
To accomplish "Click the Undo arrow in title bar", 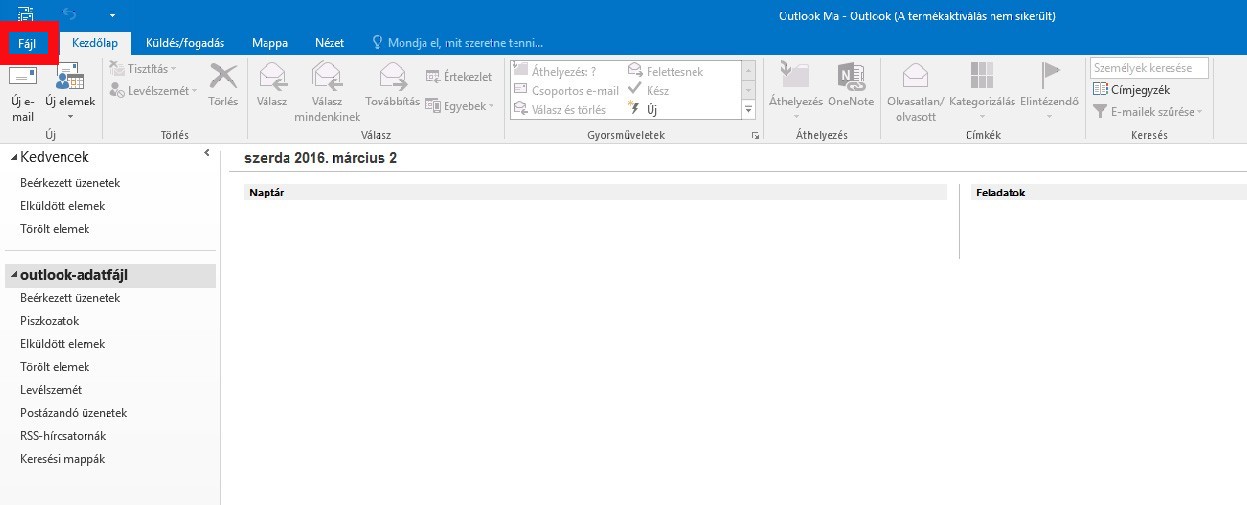I will [70, 14].
